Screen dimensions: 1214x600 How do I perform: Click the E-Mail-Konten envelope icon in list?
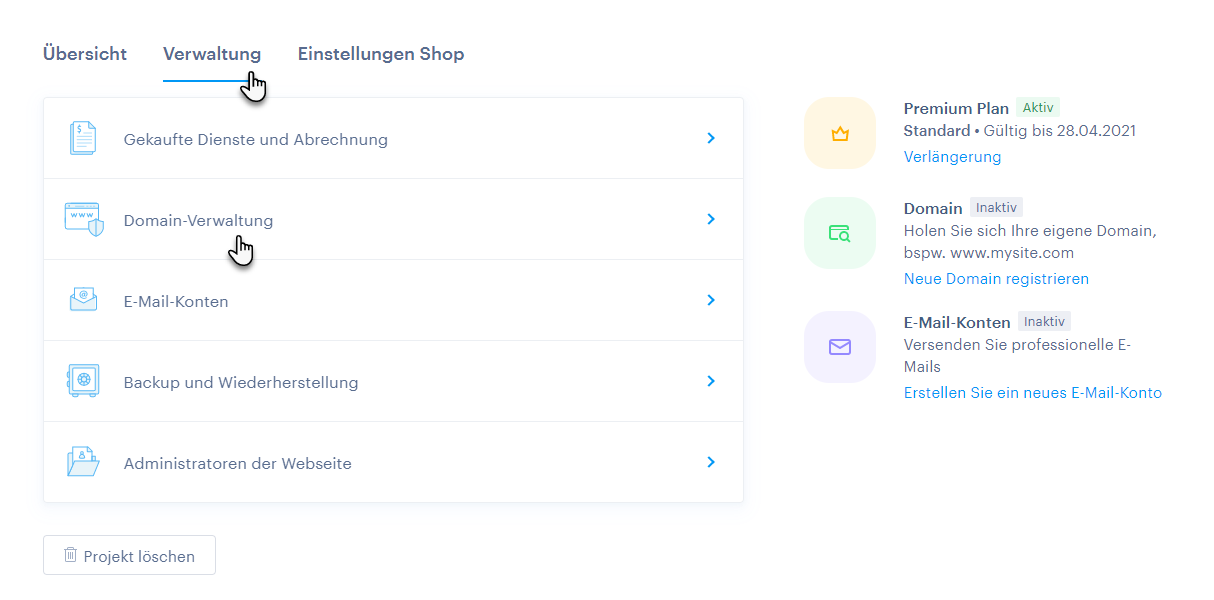click(x=83, y=300)
